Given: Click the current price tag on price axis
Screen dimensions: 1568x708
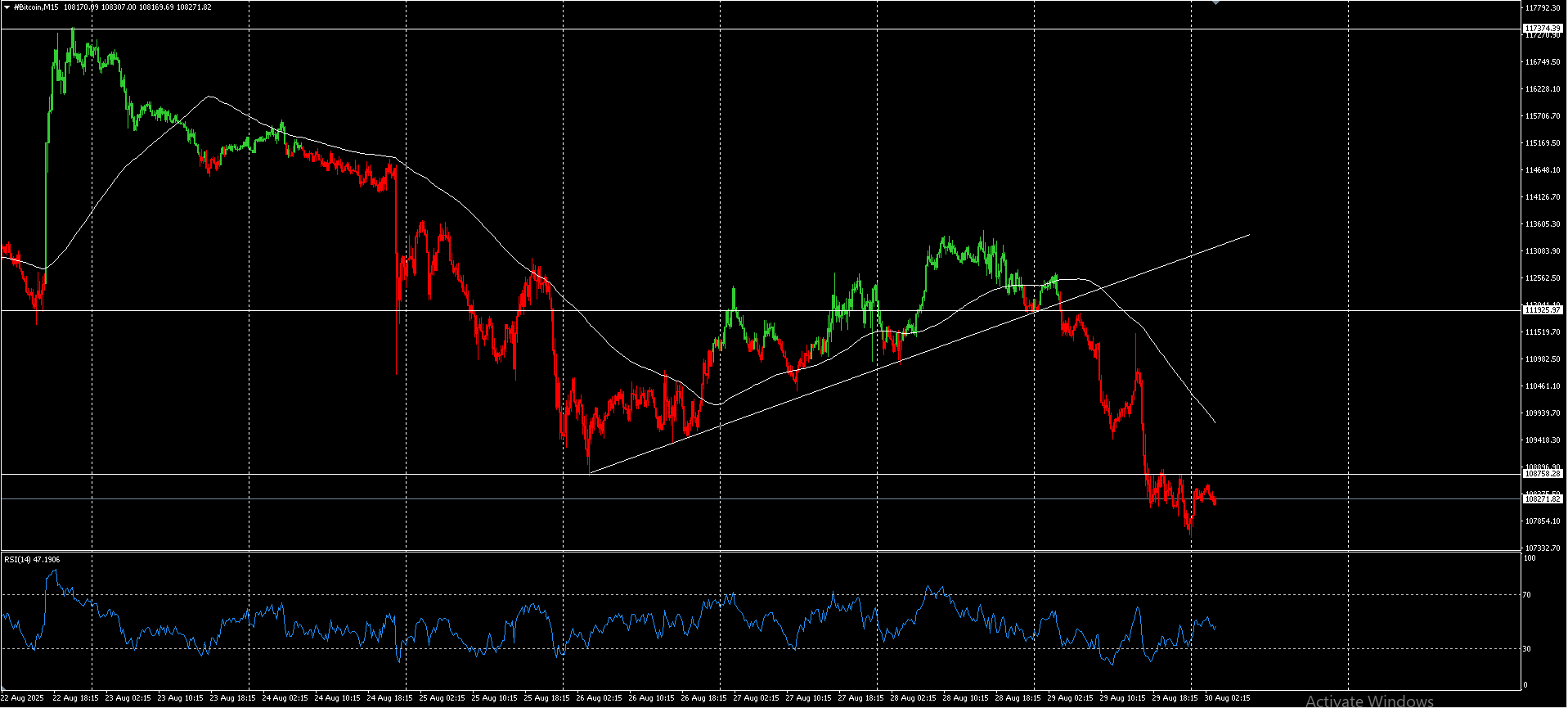Looking at the screenshot, I should (1543, 498).
